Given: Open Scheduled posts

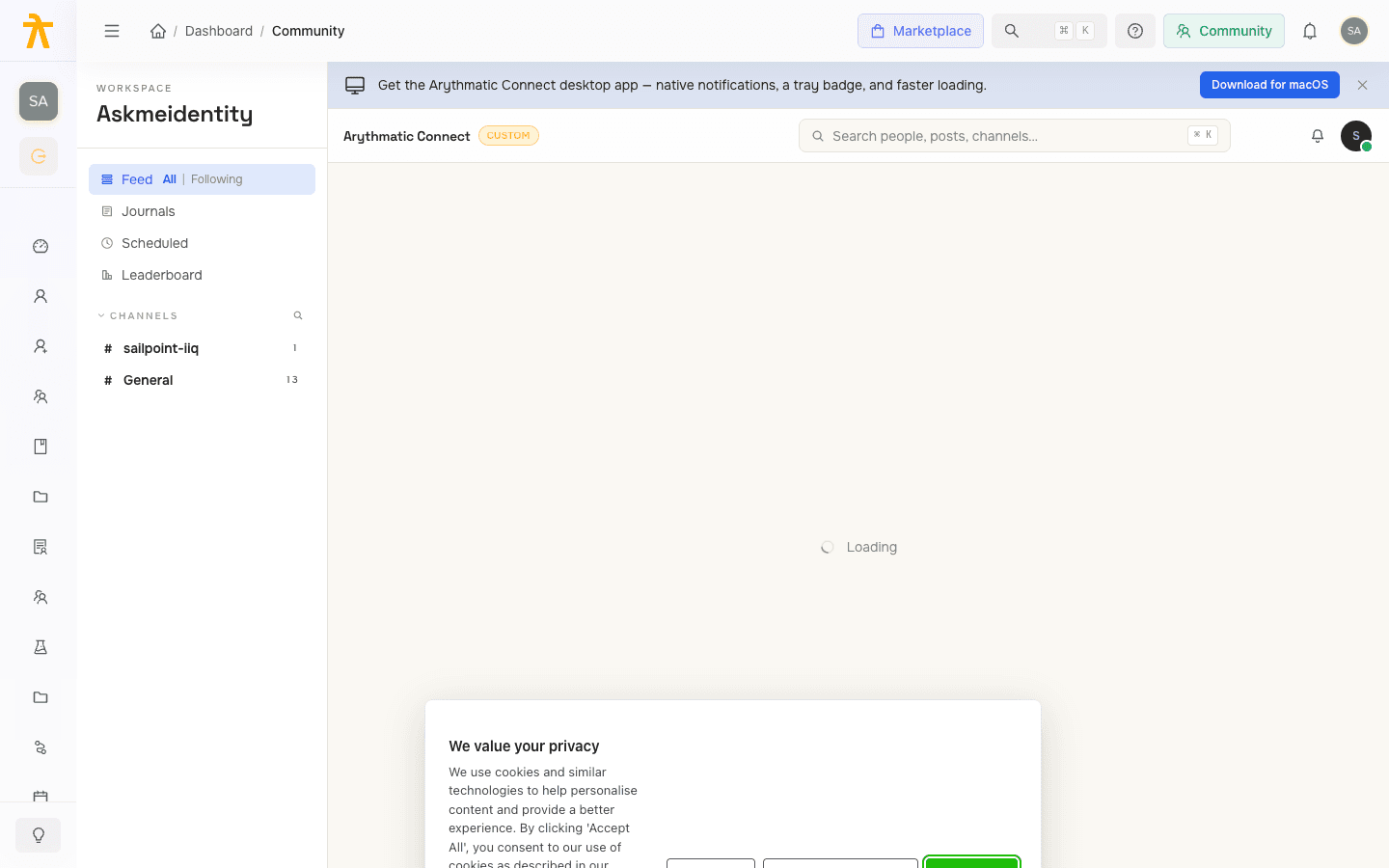Looking at the screenshot, I should click(x=202, y=243).
